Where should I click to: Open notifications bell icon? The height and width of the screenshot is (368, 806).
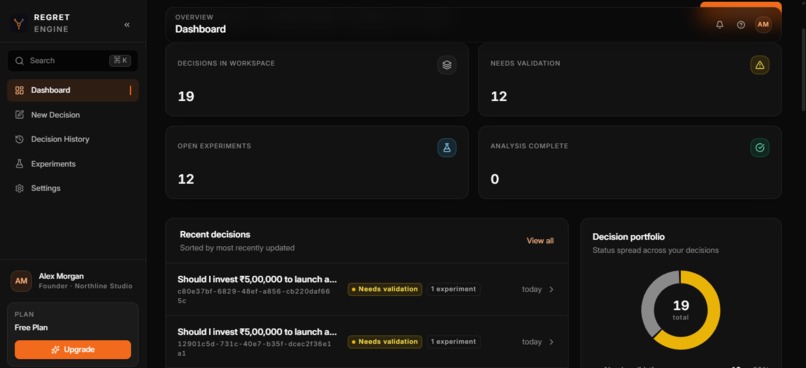click(720, 25)
